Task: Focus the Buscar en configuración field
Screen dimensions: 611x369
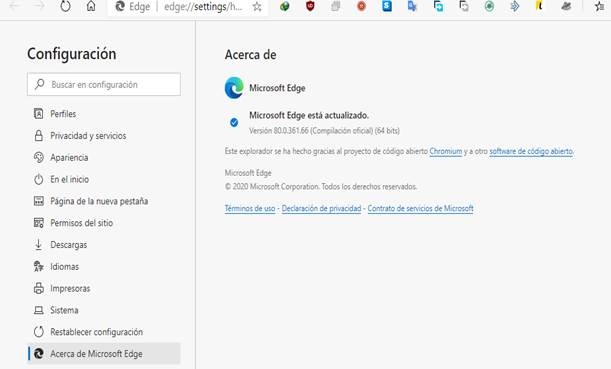Action: [104, 84]
